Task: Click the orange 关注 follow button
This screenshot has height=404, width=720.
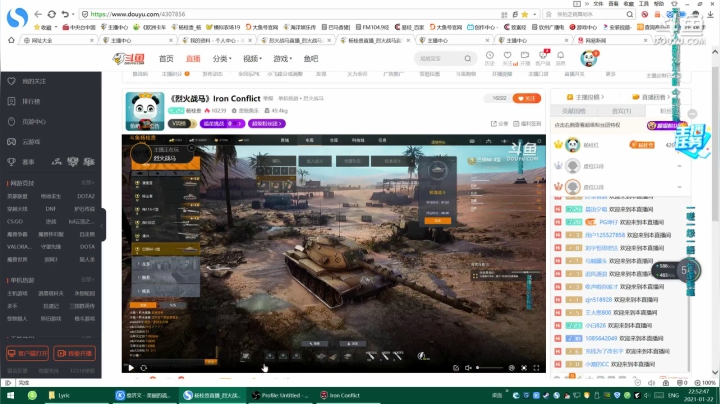Action: (527, 98)
